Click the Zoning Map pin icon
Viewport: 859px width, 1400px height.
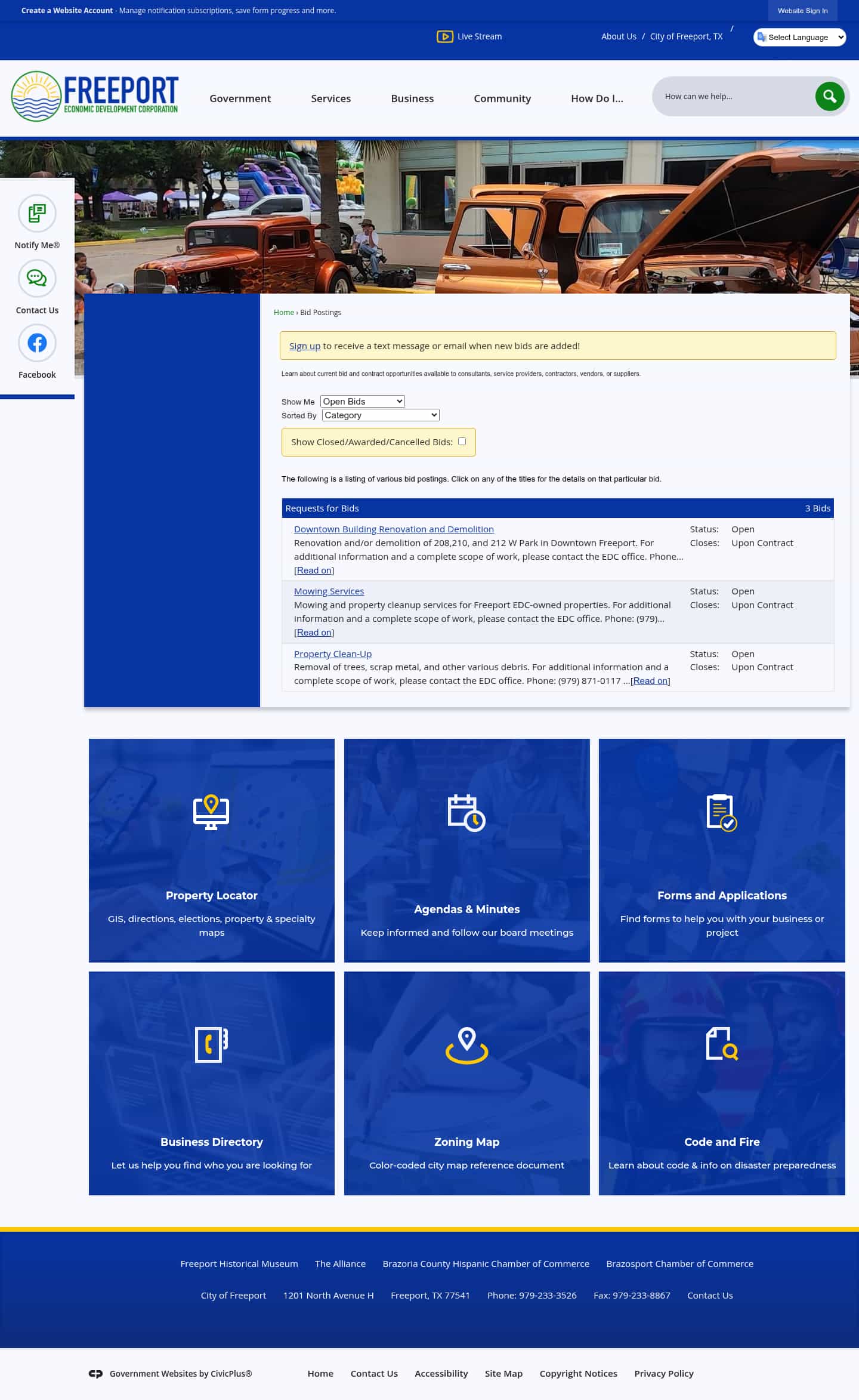click(x=466, y=1046)
